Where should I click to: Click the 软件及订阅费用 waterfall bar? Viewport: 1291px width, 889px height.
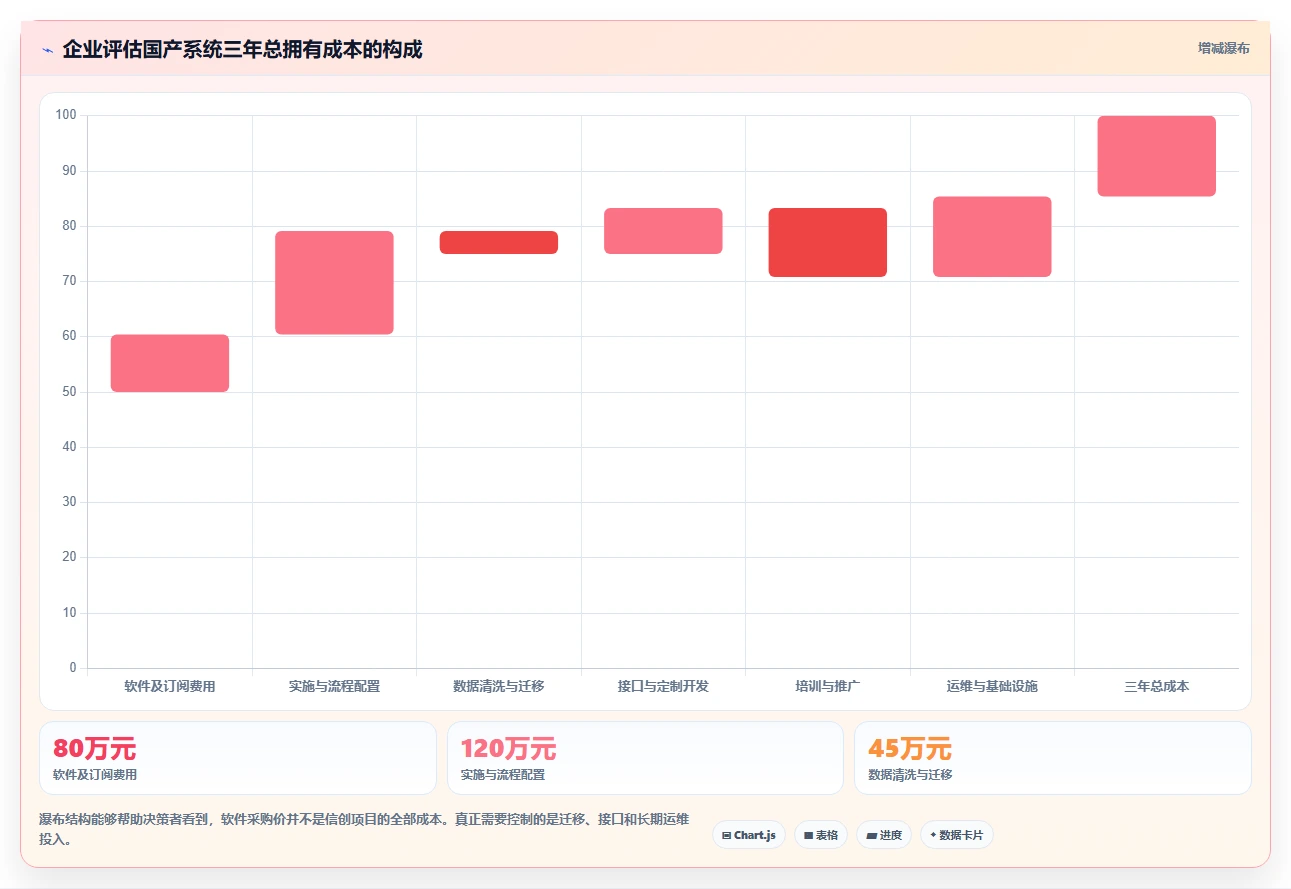pos(170,363)
